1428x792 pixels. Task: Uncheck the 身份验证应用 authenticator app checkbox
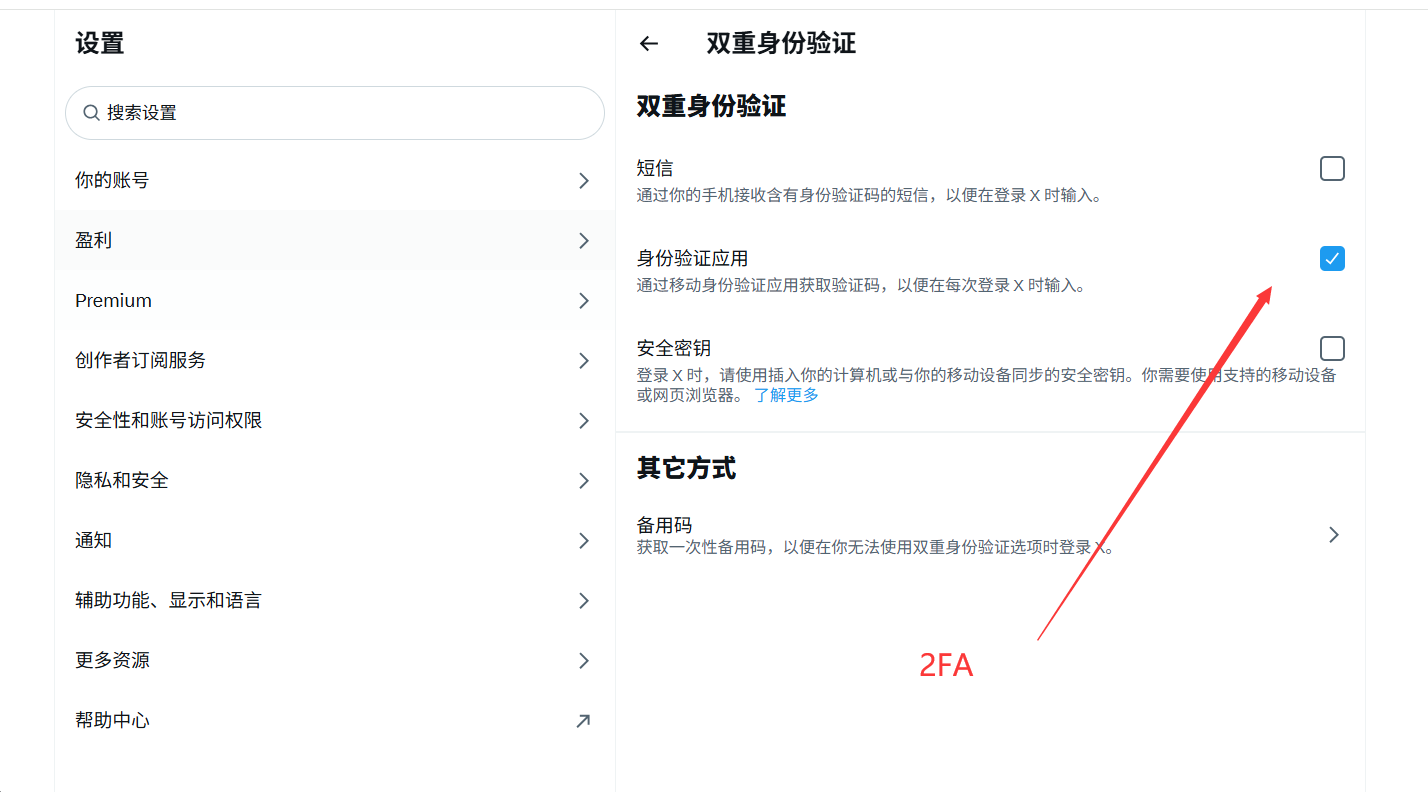[x=1332, y=258]
